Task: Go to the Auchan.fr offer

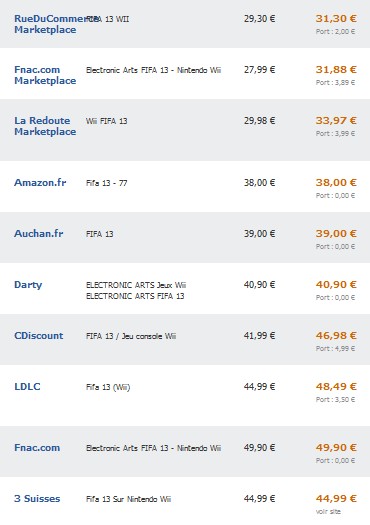Action: (39, 233)
